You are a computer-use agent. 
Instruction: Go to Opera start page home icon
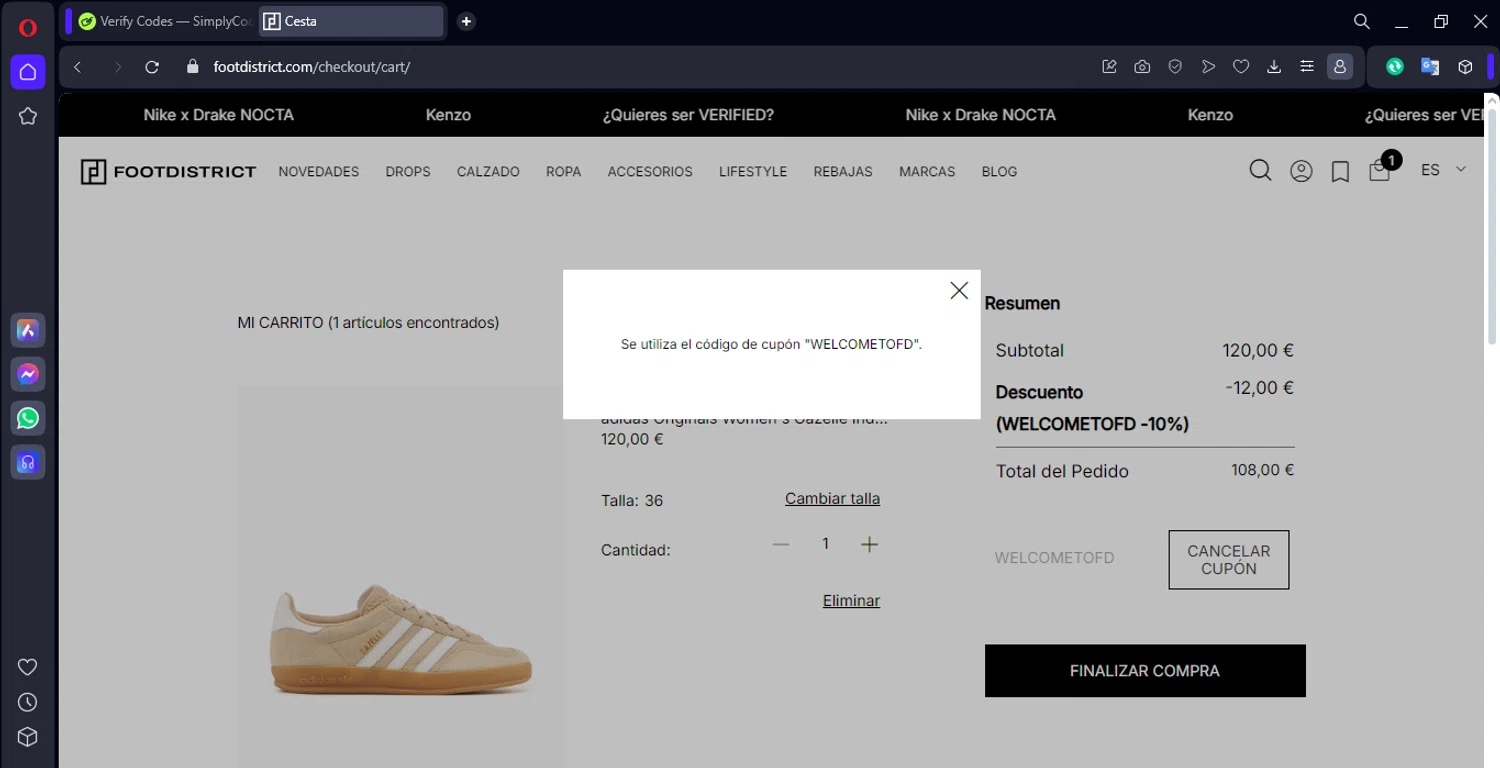[x=28, y=72]
